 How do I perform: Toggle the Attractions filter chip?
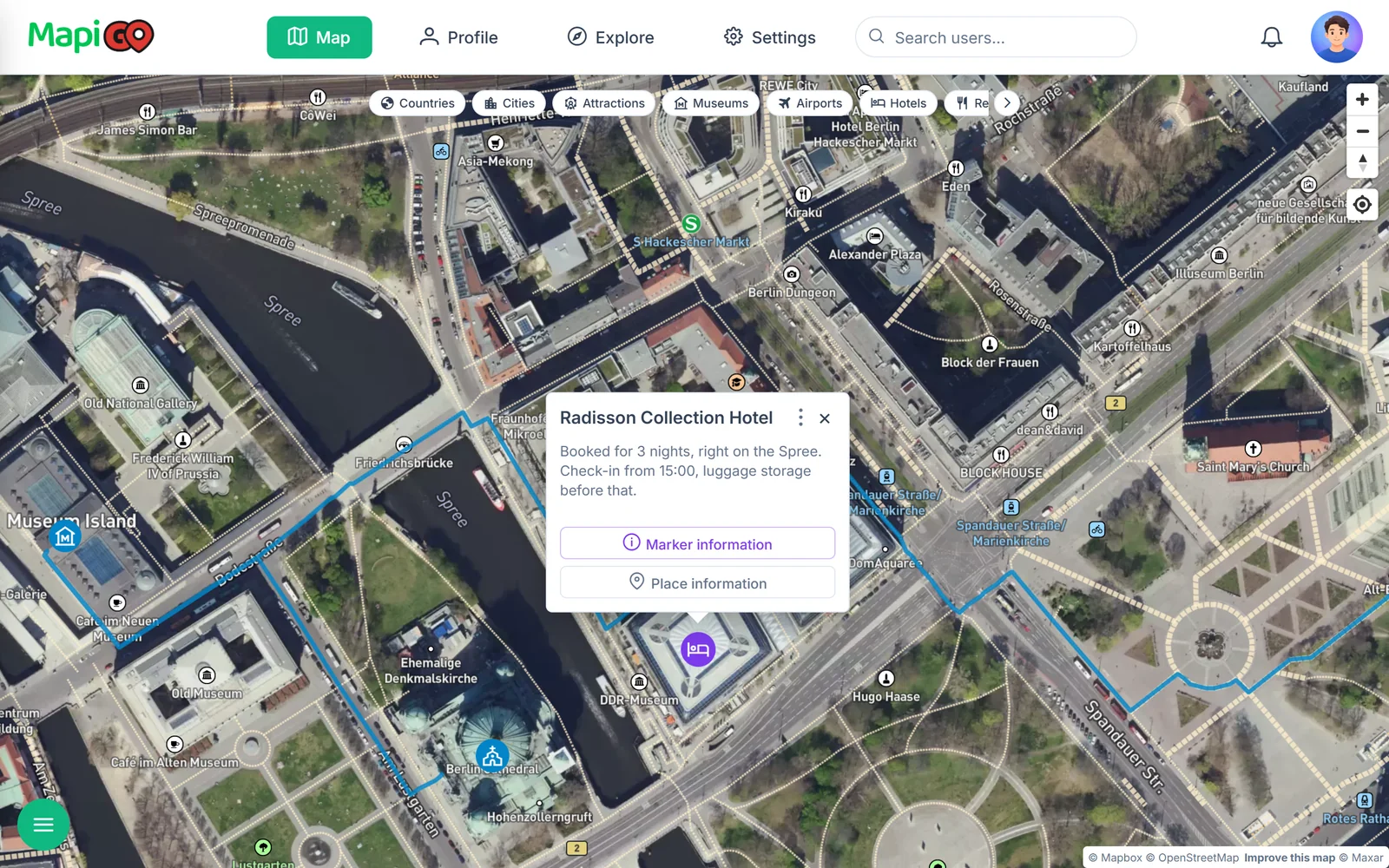point(604,103)
